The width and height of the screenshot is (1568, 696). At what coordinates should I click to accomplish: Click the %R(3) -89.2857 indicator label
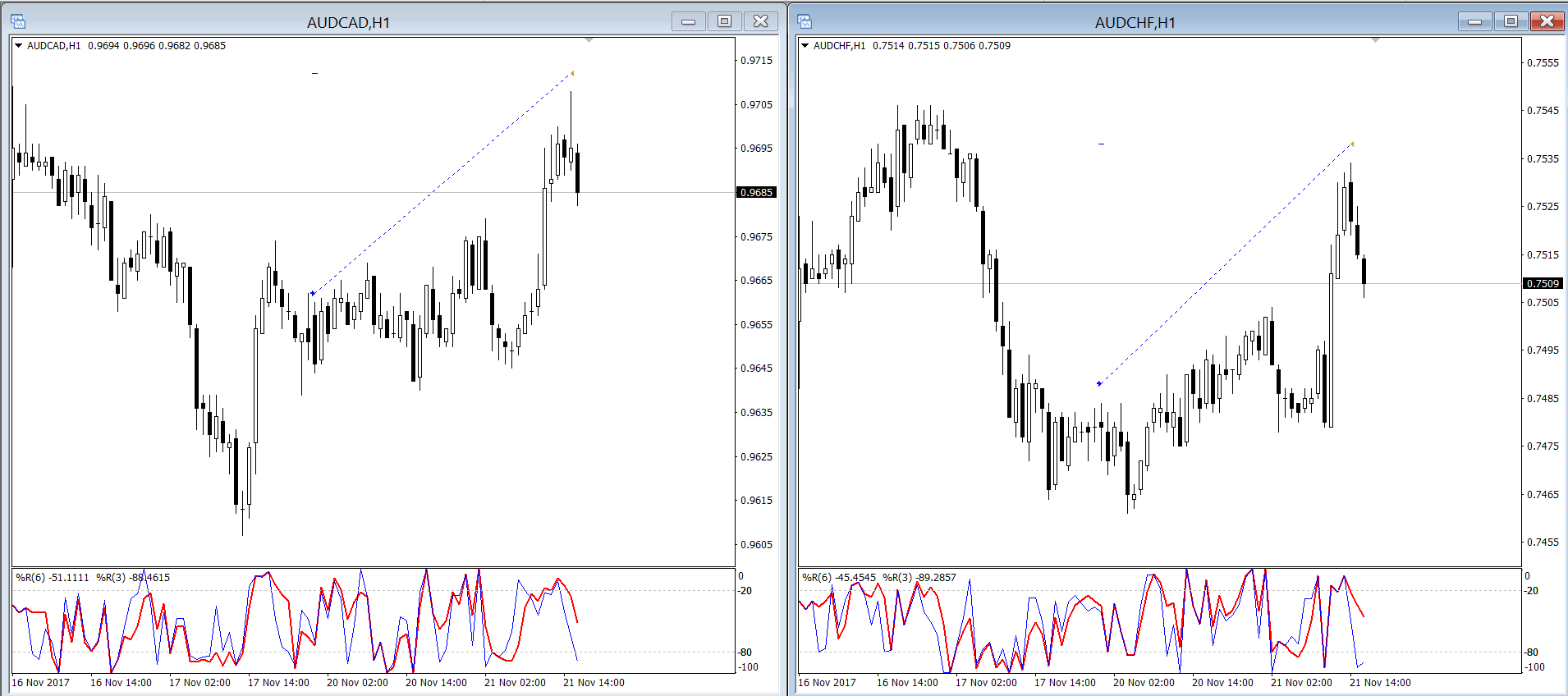coord(919,578)
